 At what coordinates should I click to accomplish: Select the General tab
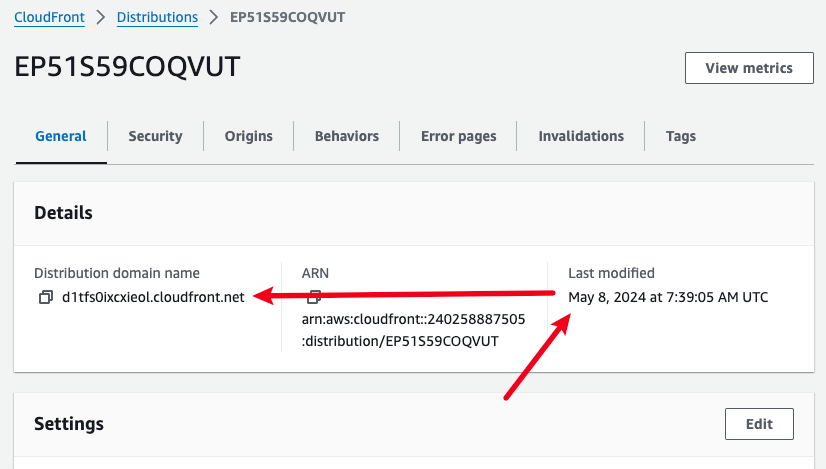click(61, 136)
